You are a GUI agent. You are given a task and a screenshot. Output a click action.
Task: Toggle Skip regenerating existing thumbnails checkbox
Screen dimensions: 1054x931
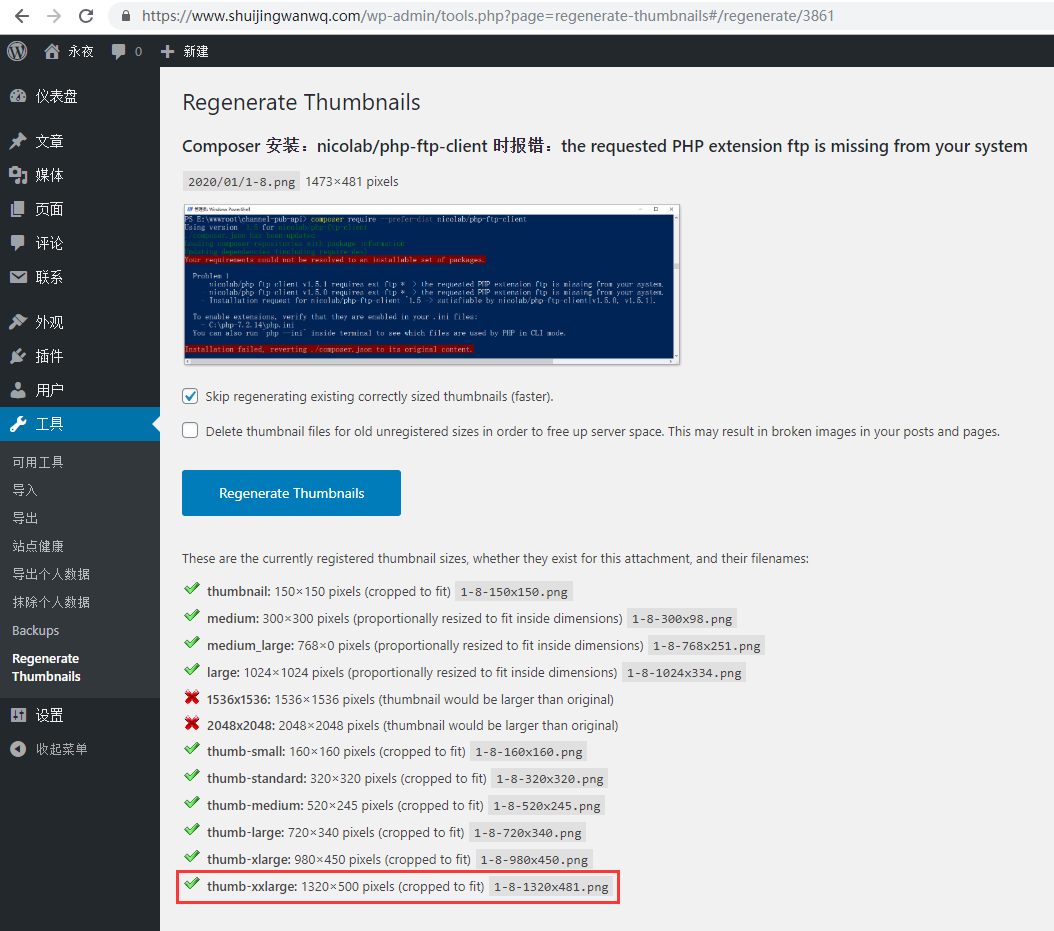click(x=190, y=396)
